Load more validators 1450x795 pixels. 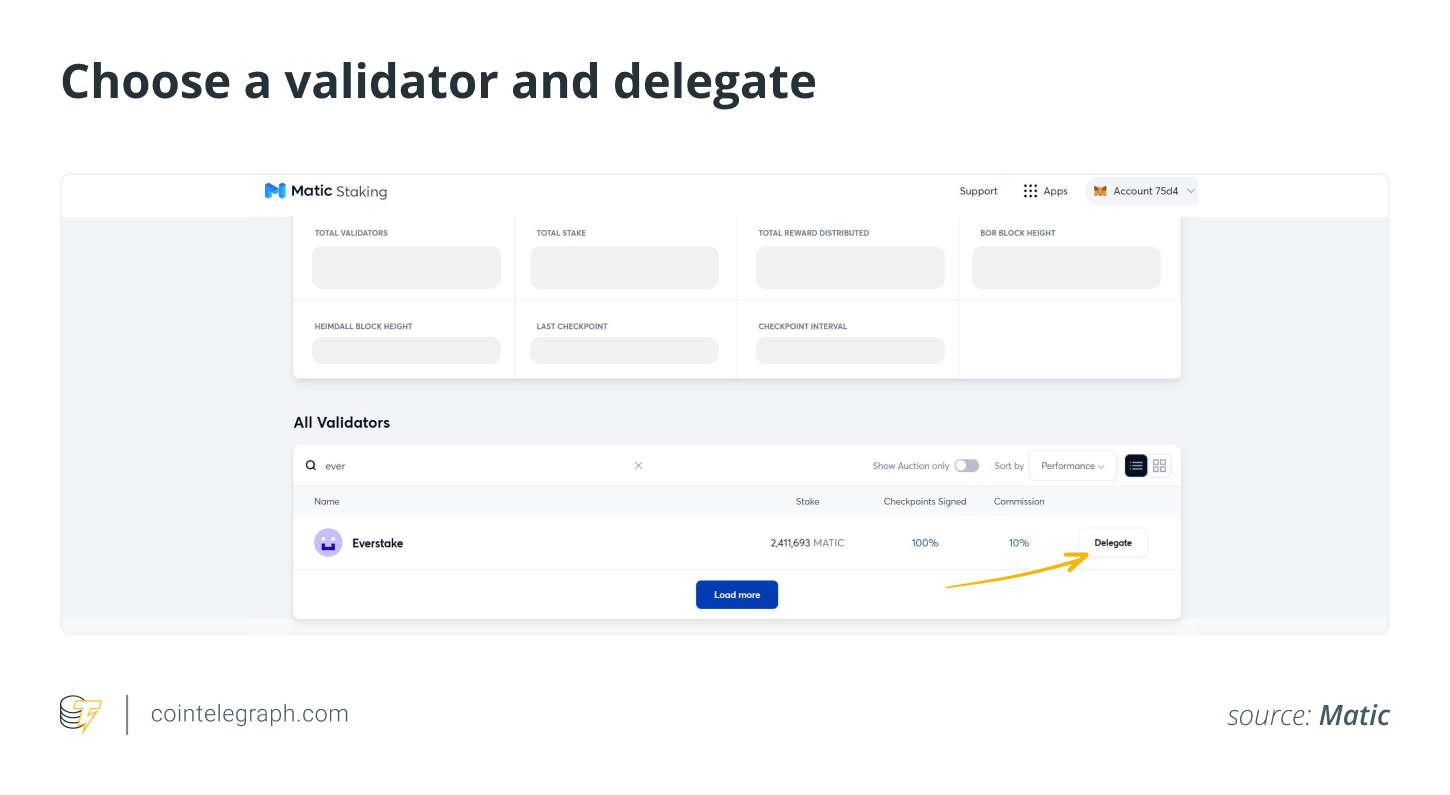point(736,594)
